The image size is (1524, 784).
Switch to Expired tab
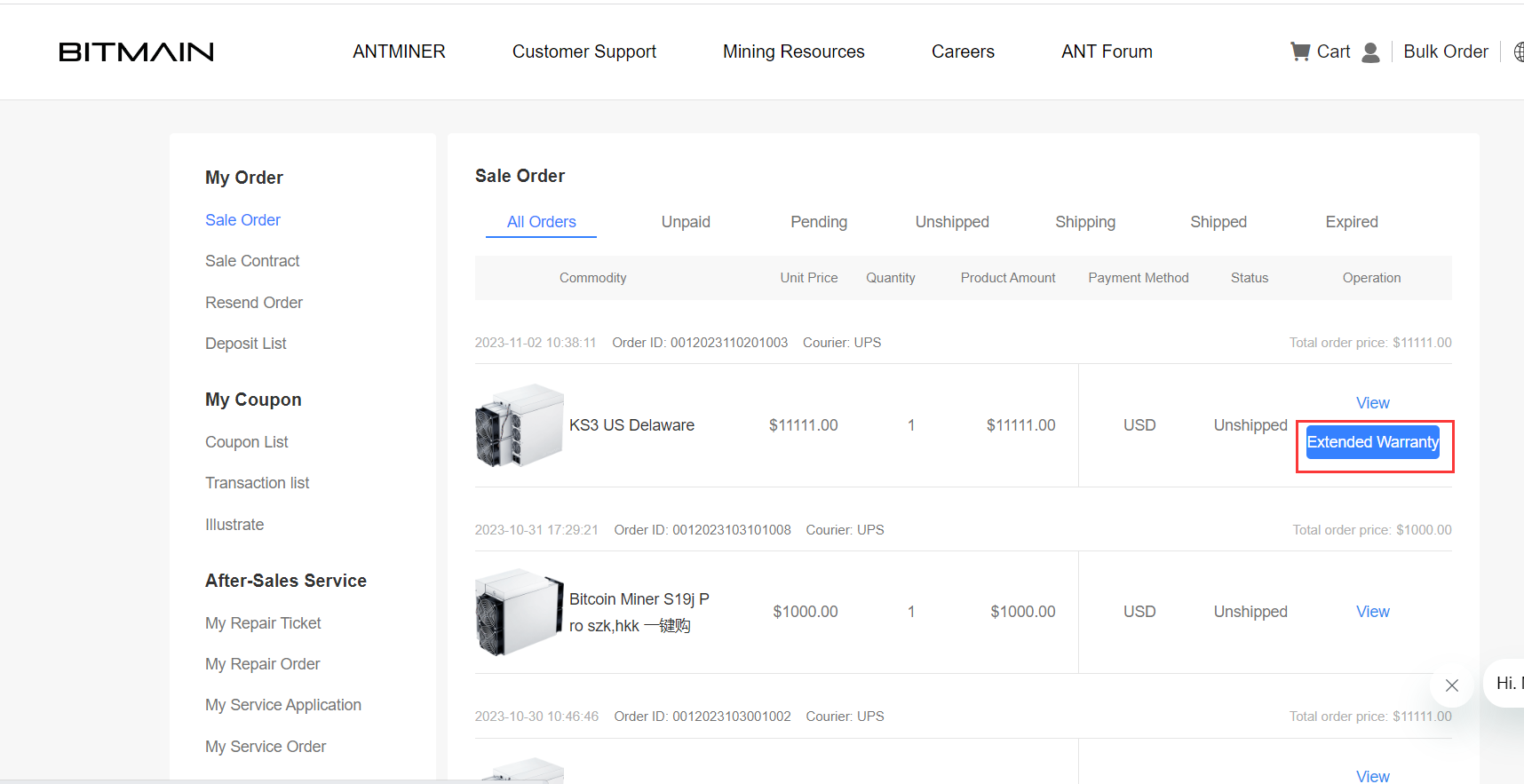click(1352, 222)
